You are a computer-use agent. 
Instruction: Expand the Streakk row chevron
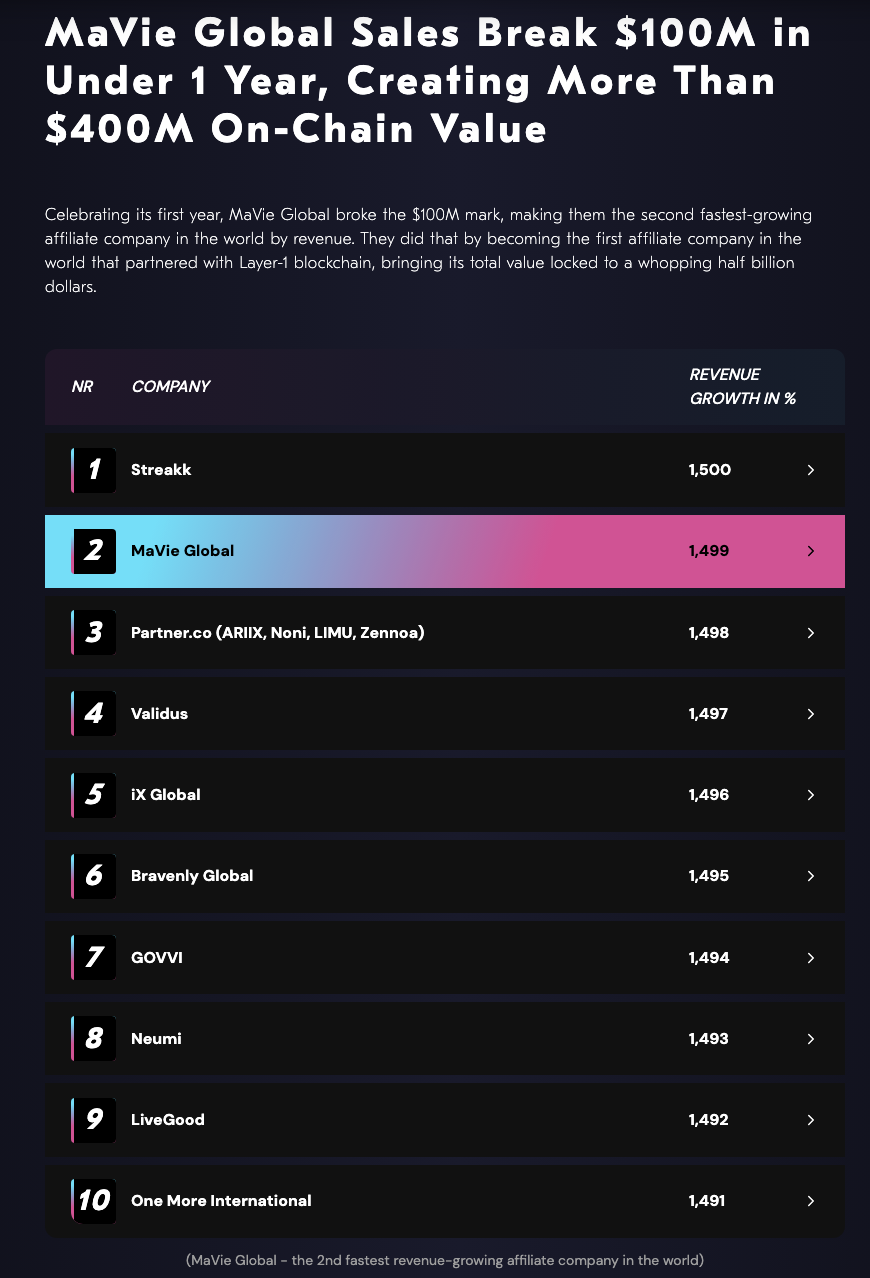[x=811, y=470]
